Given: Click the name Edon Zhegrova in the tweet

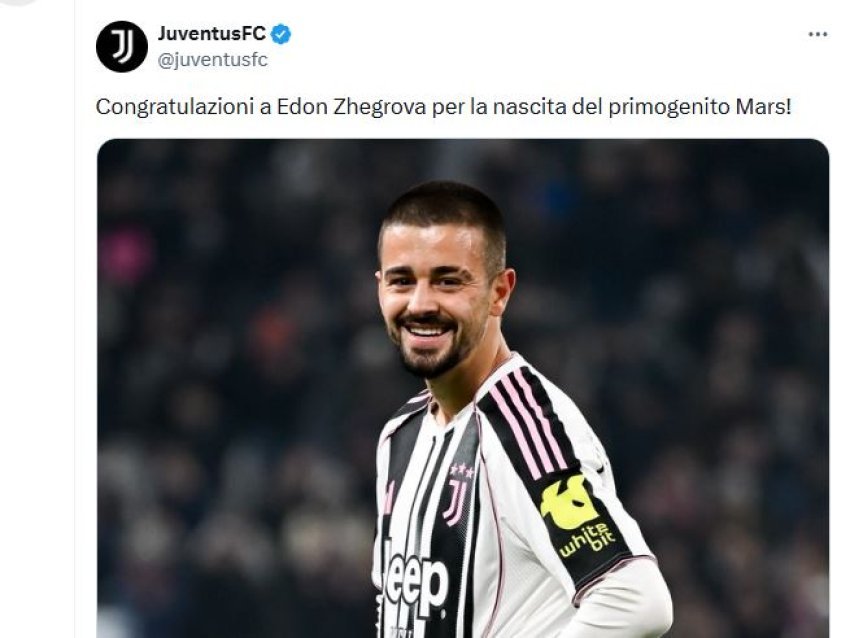Looking at the screenshot, I should [351, 107].
